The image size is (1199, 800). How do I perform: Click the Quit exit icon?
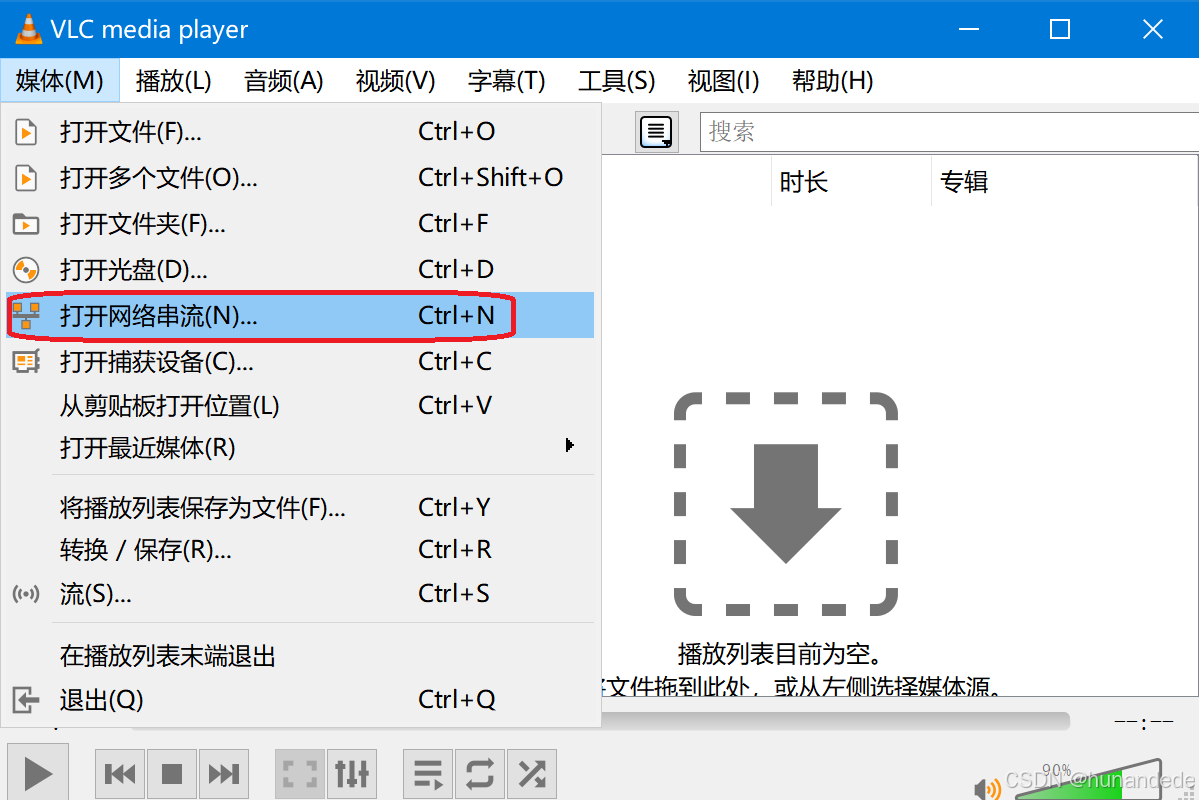point(26,700)
